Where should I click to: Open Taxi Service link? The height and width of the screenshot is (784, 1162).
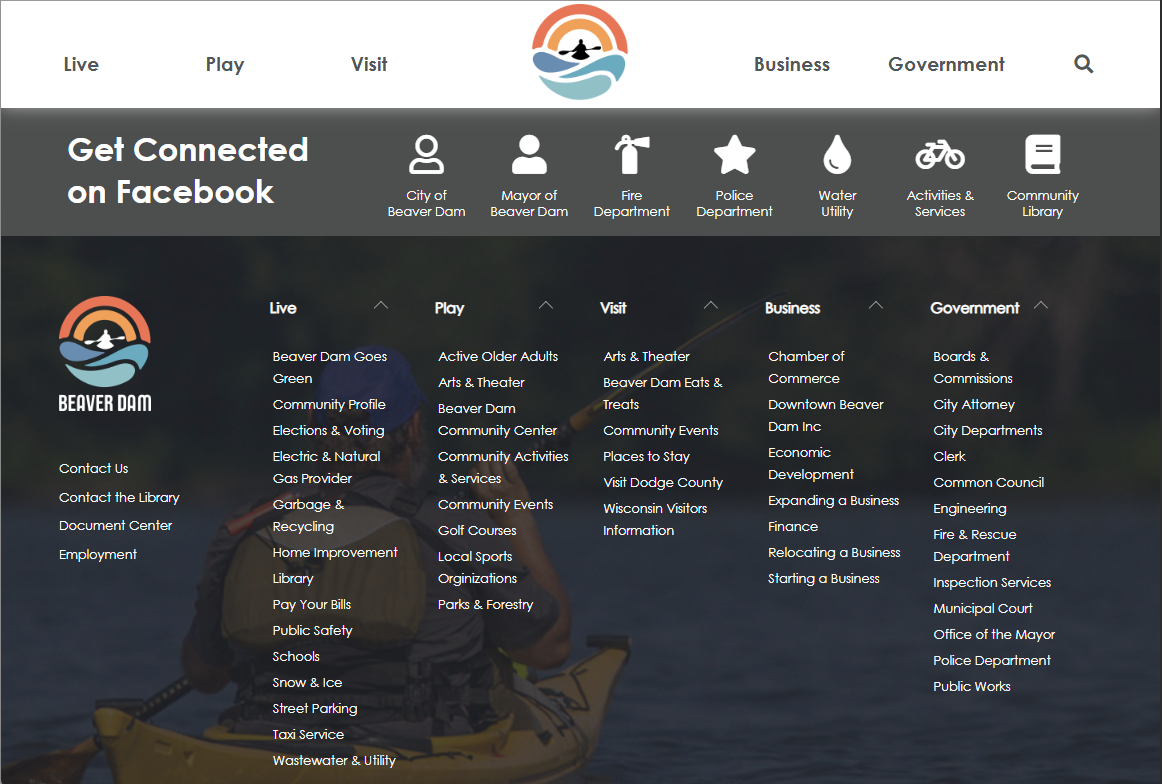pyautogui.click(x=308, y=734)
